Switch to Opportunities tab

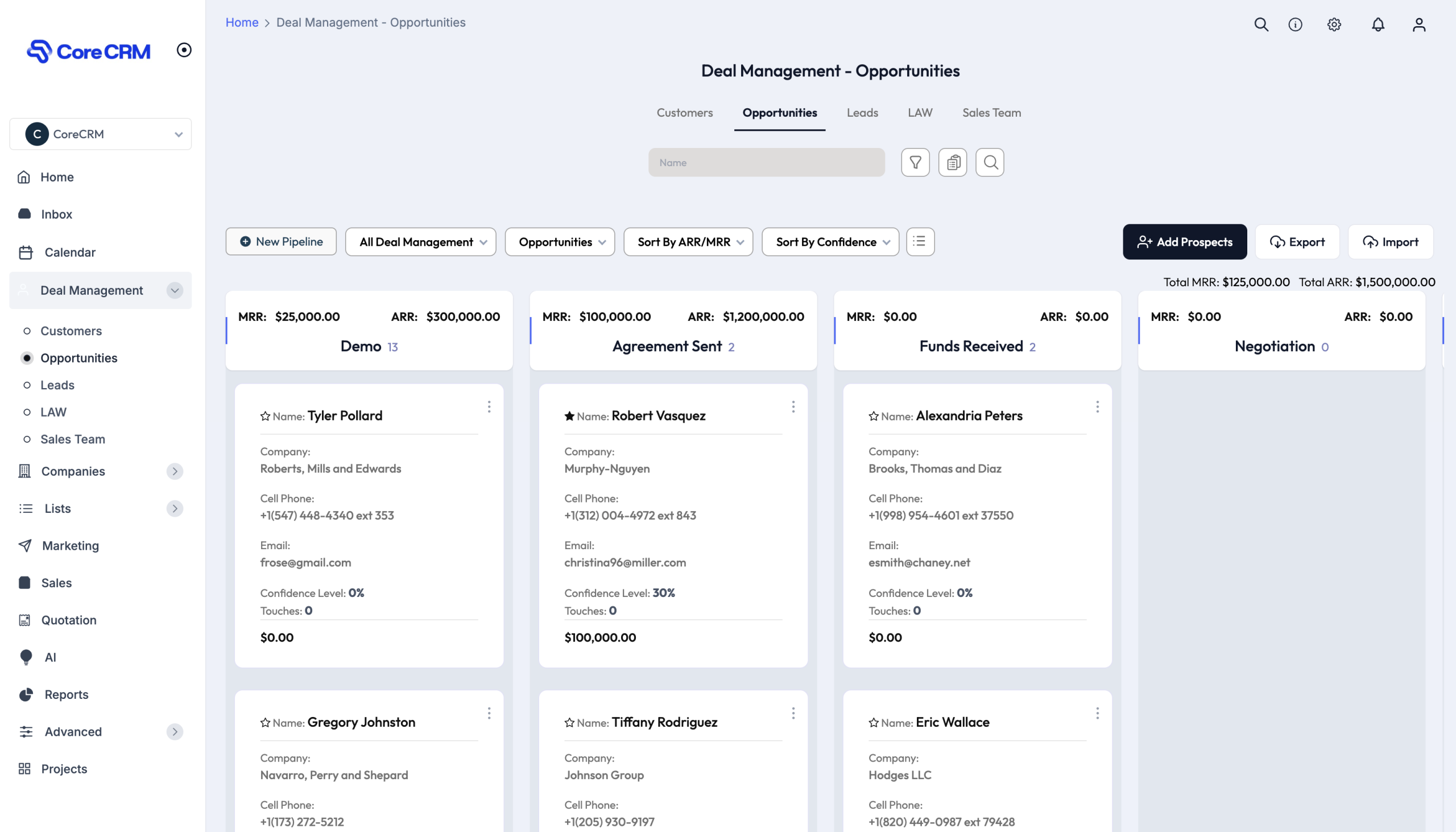click(779, 113)
